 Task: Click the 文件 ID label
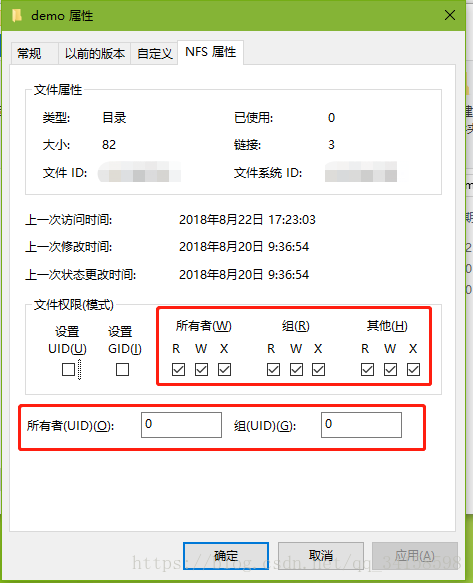pos(65,173)
